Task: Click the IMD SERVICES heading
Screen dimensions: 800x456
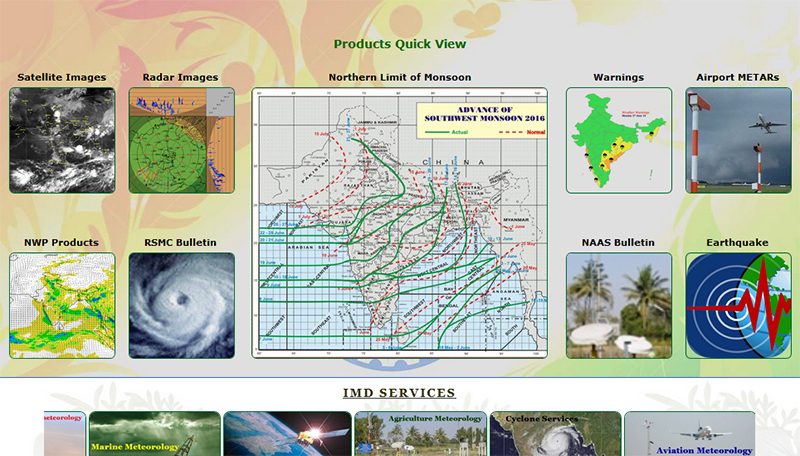Action: [399, 393]
